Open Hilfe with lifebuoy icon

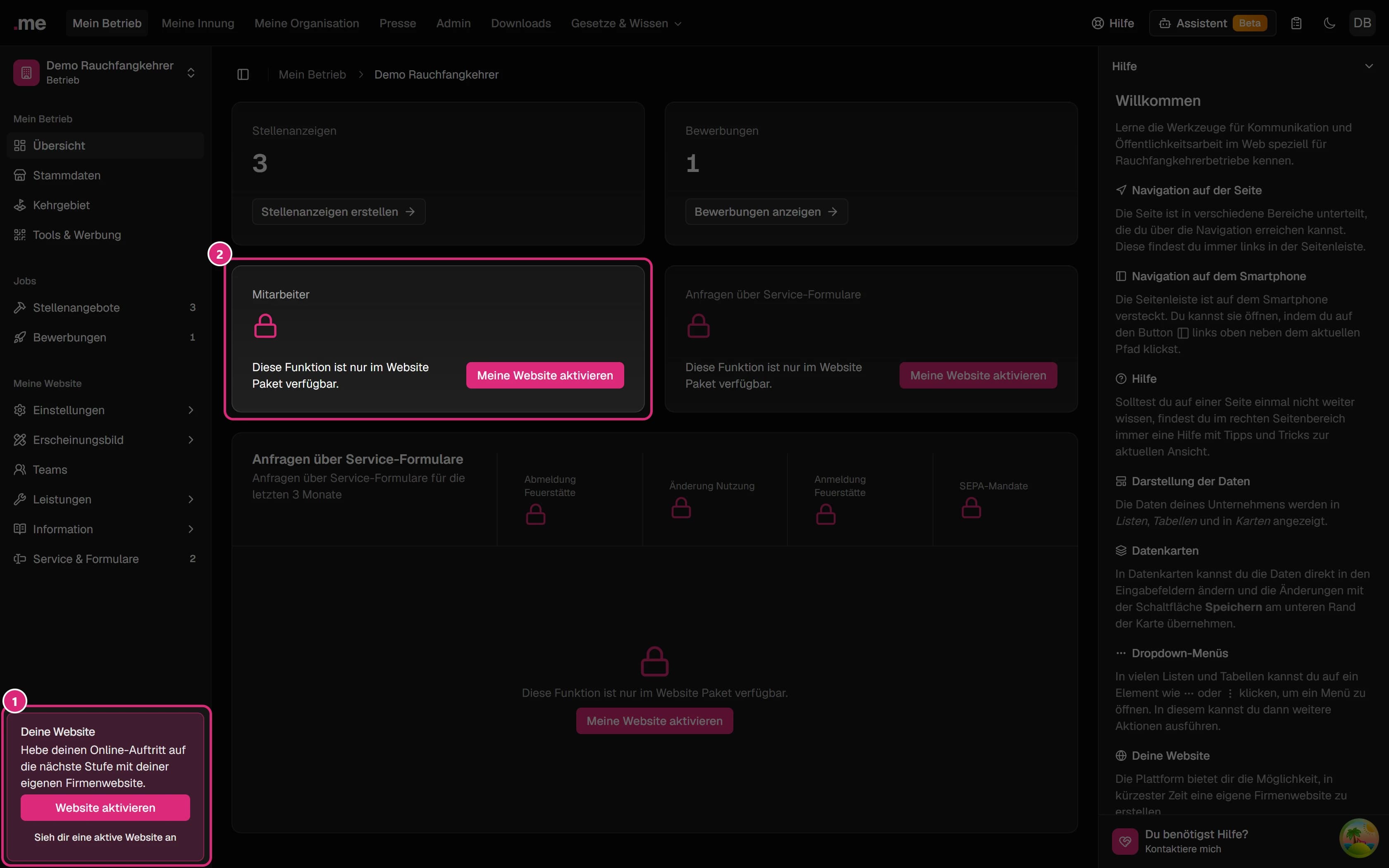pyautogui.click(x=1112, y=24)
